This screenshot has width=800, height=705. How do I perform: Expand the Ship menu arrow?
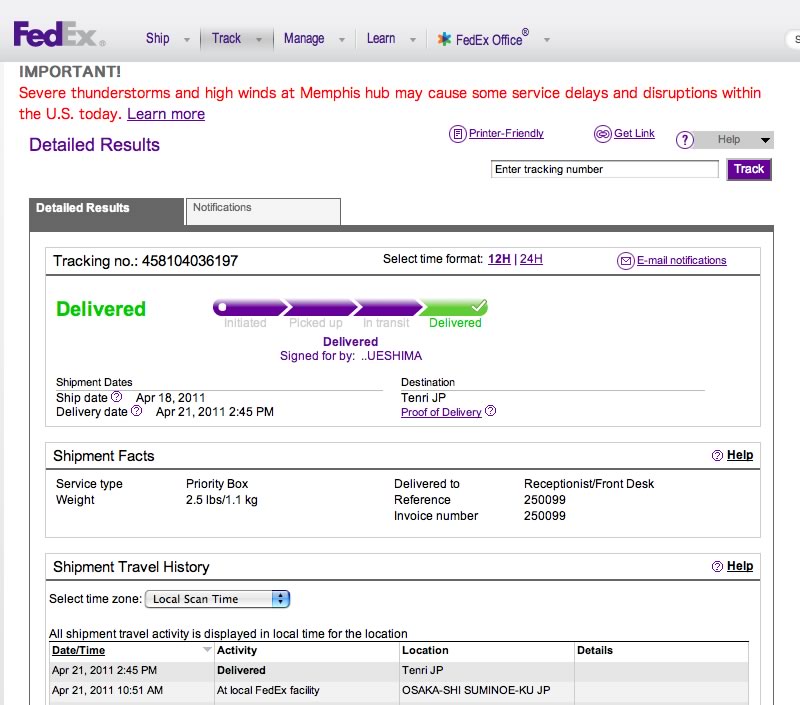point(187,40)
